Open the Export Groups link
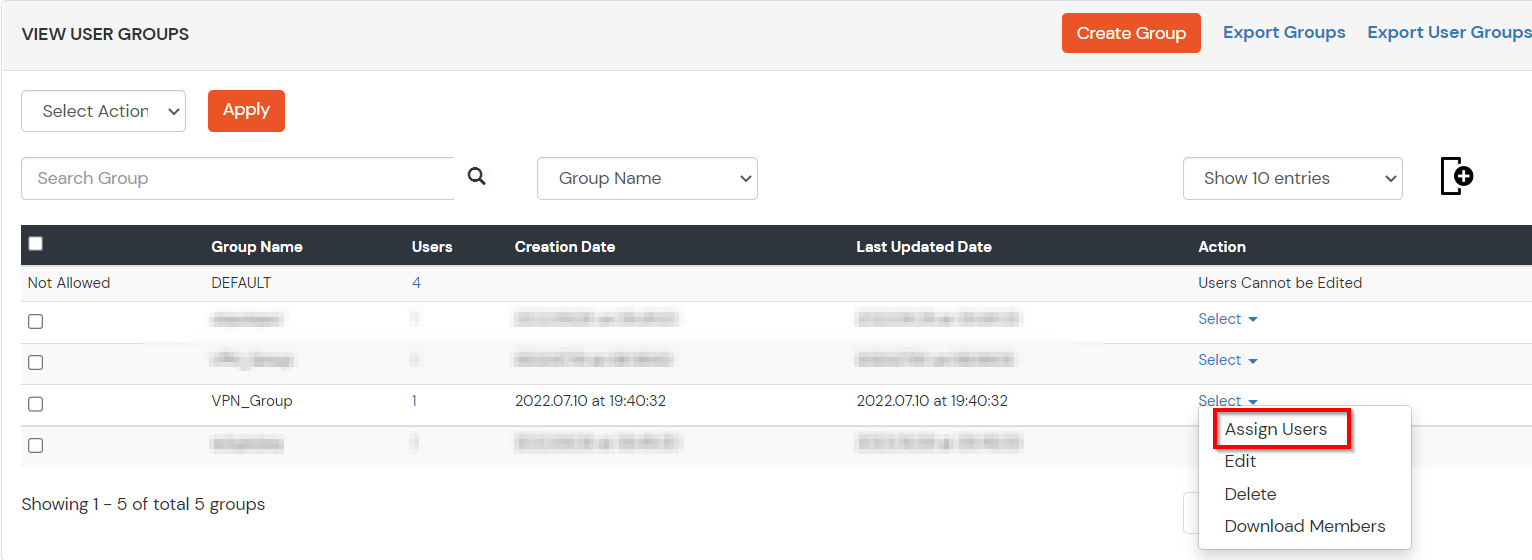Viewport: 1532px width, 560px height. click(x=1284, y=32)
